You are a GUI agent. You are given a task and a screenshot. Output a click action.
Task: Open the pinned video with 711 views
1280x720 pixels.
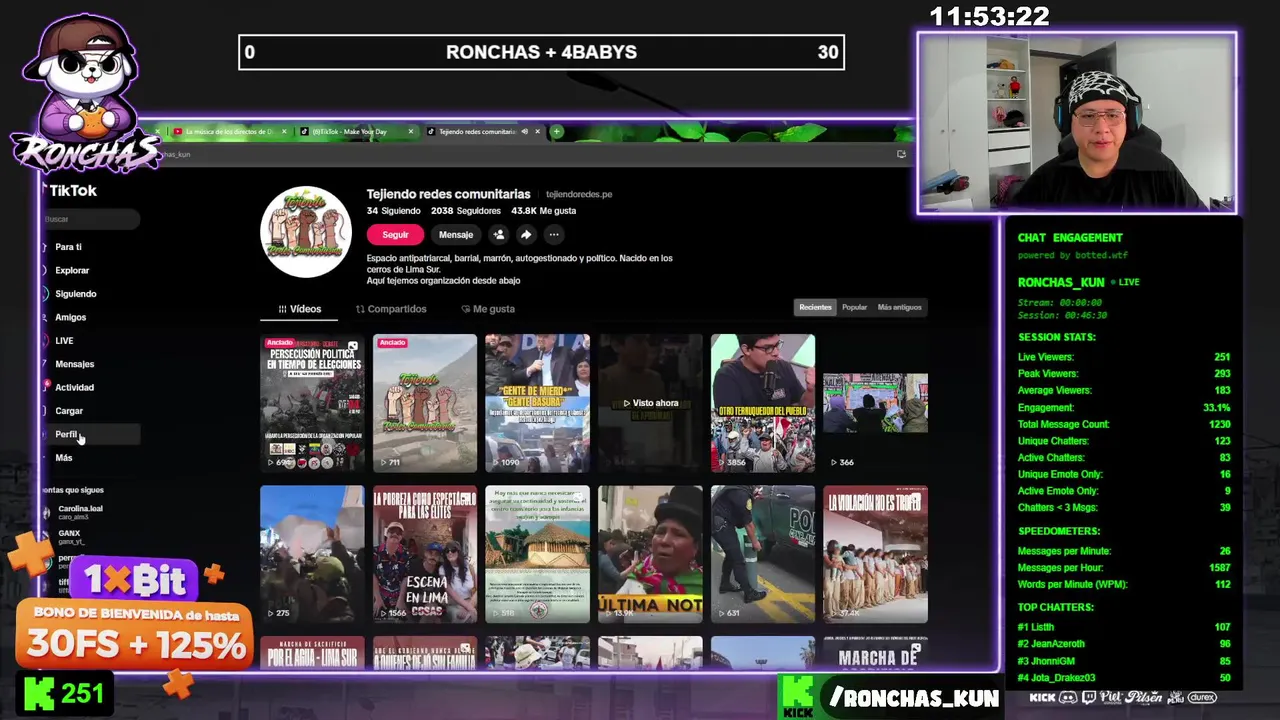(x=425, y=403)
